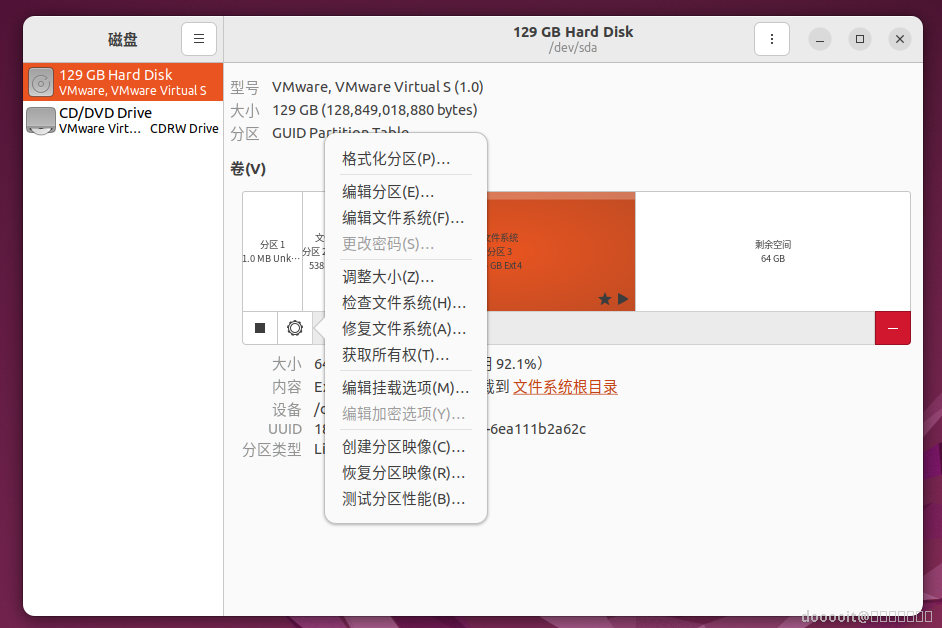Delete partition with the red minus button
Screen dimensions: 942x628
[893, 328]
